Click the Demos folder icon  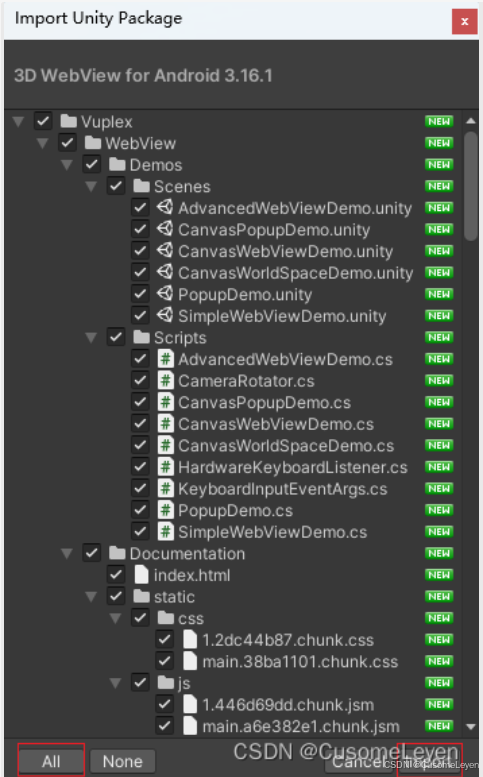[117, 165]
